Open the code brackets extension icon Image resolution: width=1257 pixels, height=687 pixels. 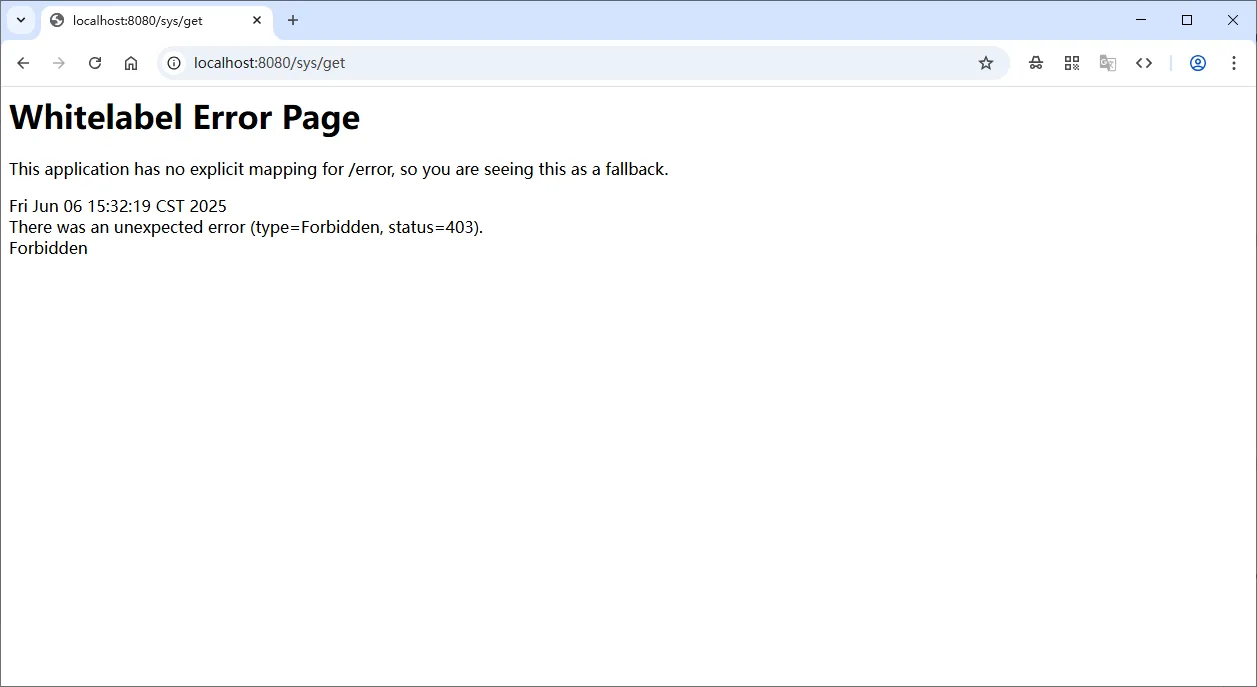pyautogui.click(x=1144, y=63)
